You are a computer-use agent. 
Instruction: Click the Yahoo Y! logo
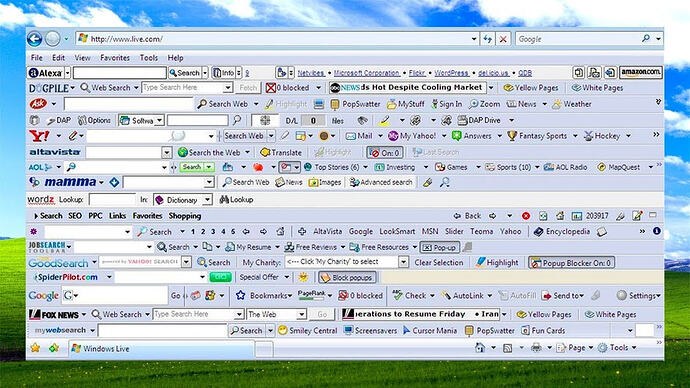39,136
